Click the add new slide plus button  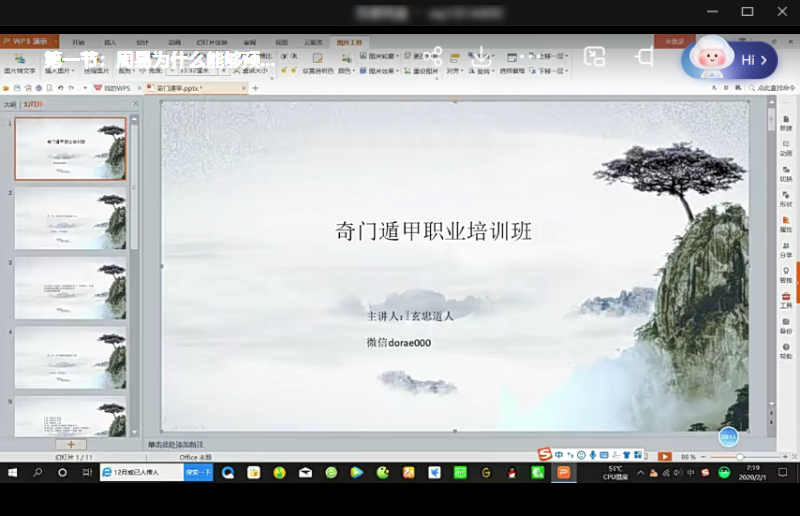coord(70,444)
